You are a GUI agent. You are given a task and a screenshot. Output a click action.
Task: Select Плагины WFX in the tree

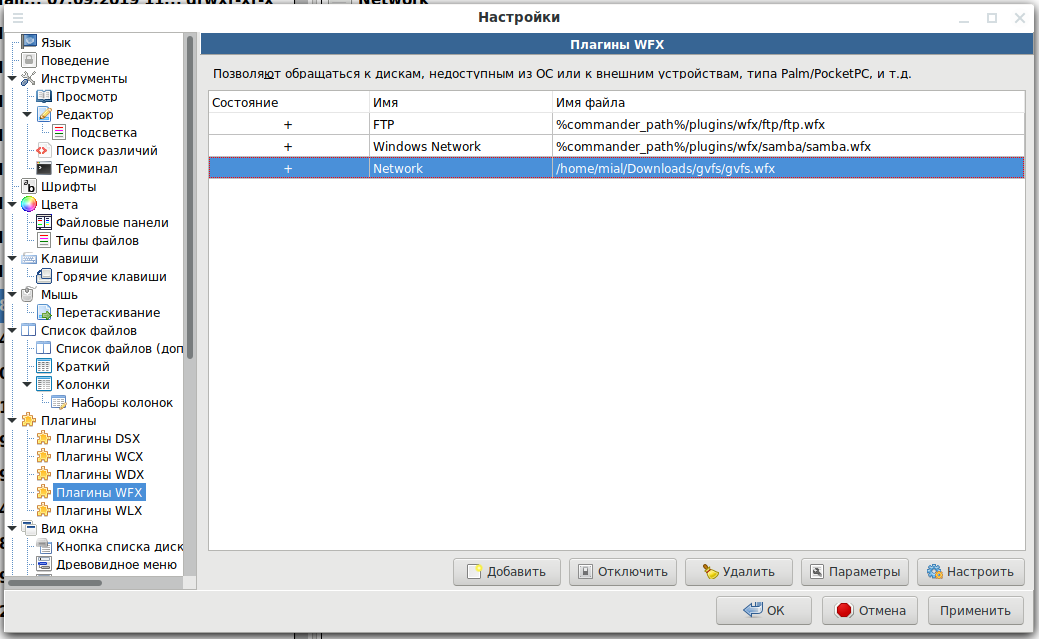pos(99,493)
